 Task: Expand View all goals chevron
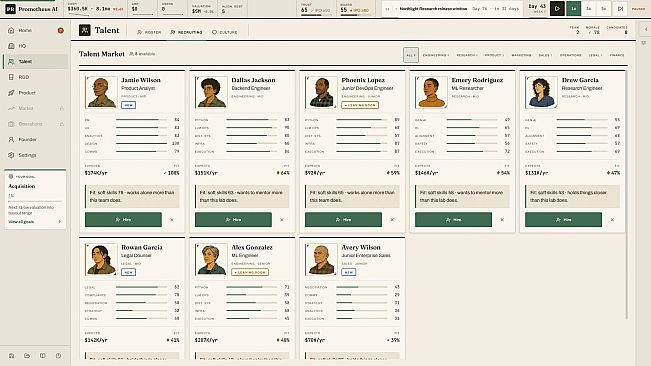(x=59, y=222)
